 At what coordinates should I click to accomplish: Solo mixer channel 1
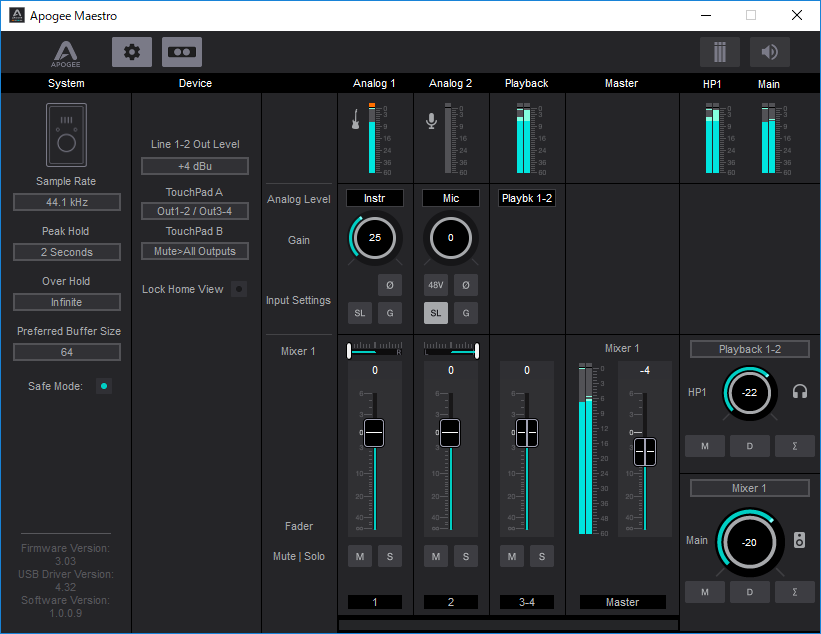coord(390,557)
